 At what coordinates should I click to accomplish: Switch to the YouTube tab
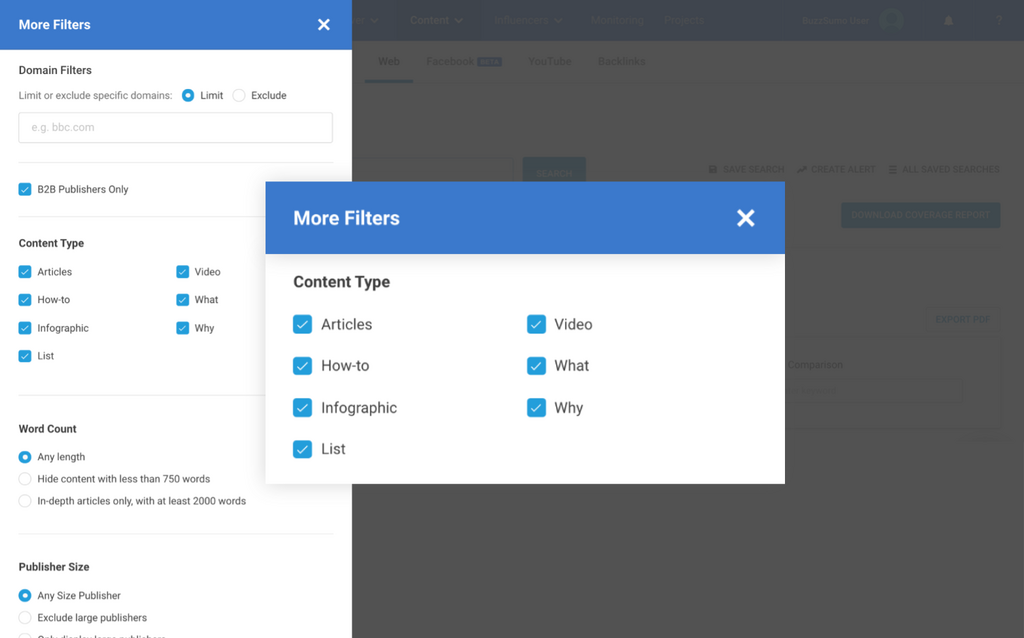[x=549, y=62]
